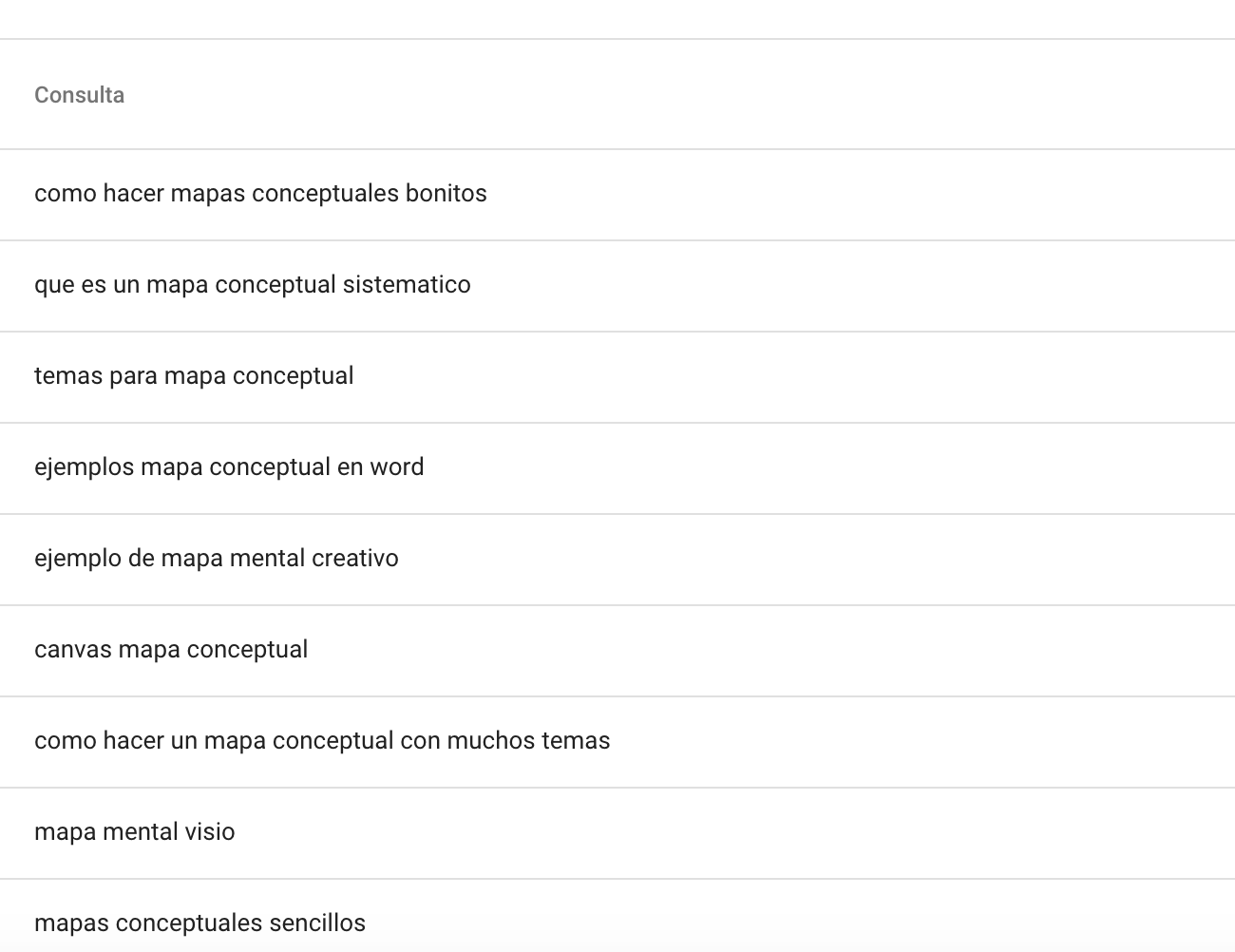
Task: Select query 'como hacer mapas conceptuales bonitos'
Action: click(617, 195)
